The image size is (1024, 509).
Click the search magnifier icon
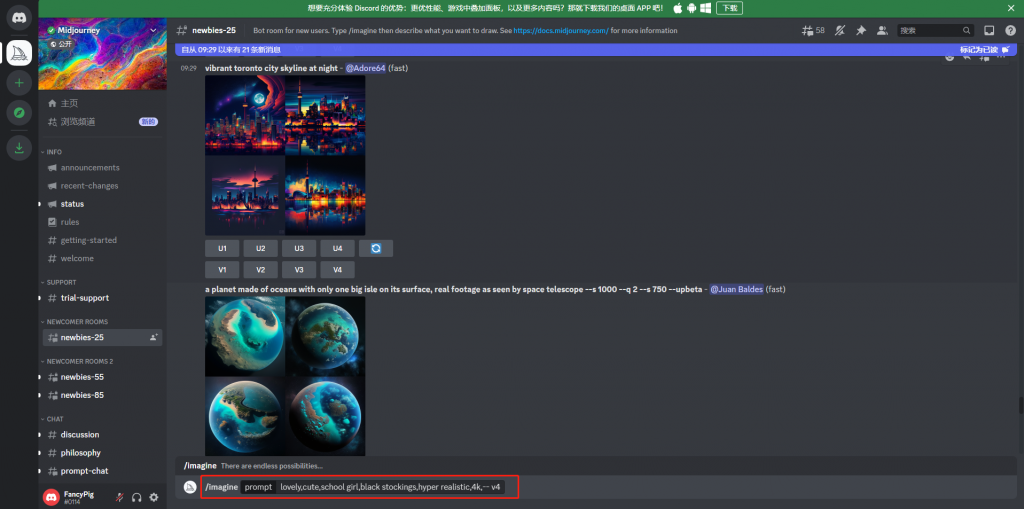pos(967,30)
